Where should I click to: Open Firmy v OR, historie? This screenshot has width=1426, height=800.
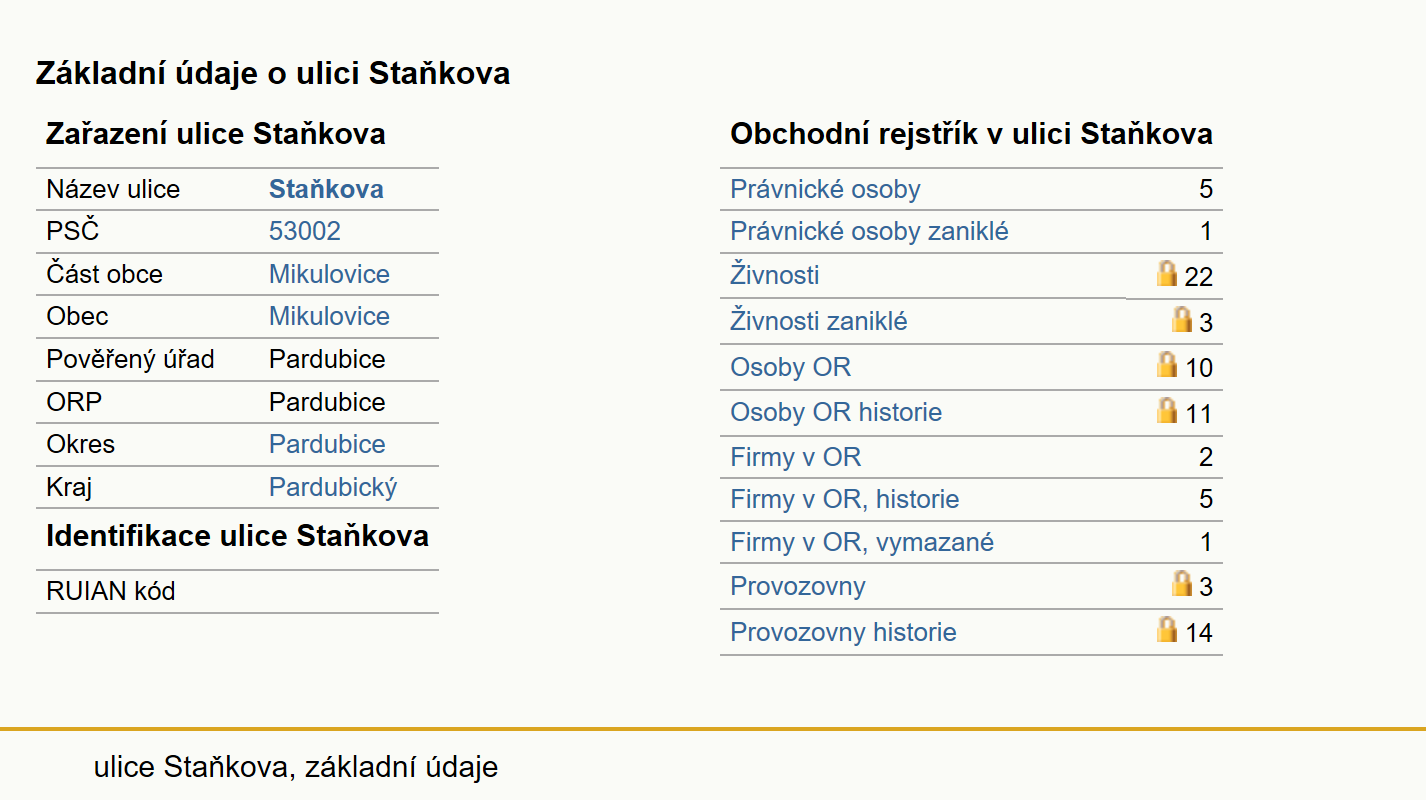pyautogui.click(x=844, y=499)
